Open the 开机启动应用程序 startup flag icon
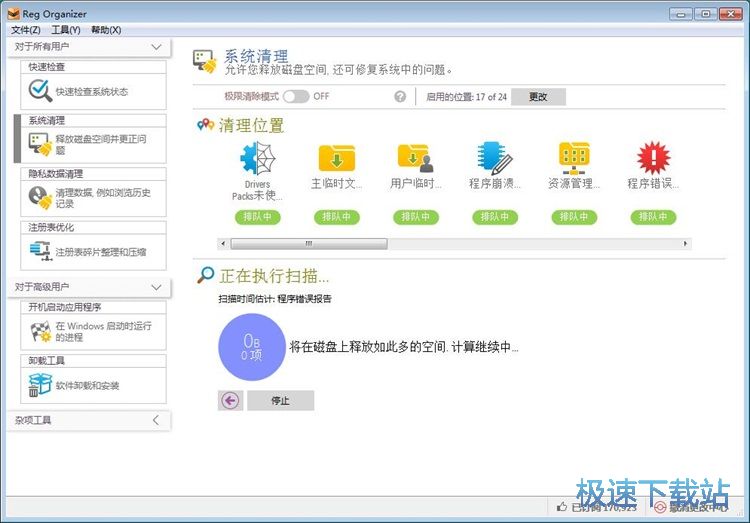 point(40,332)
